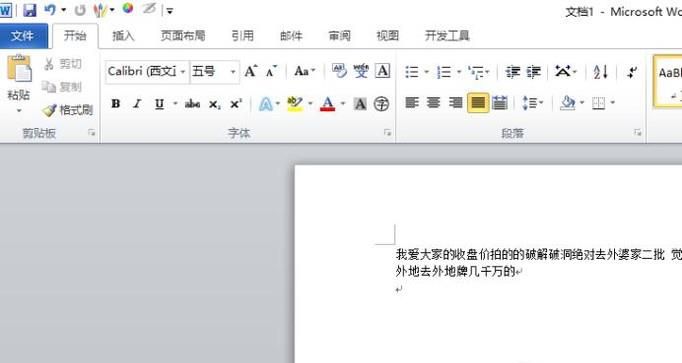Click the Redo/Repeat icon

(80, 10)
